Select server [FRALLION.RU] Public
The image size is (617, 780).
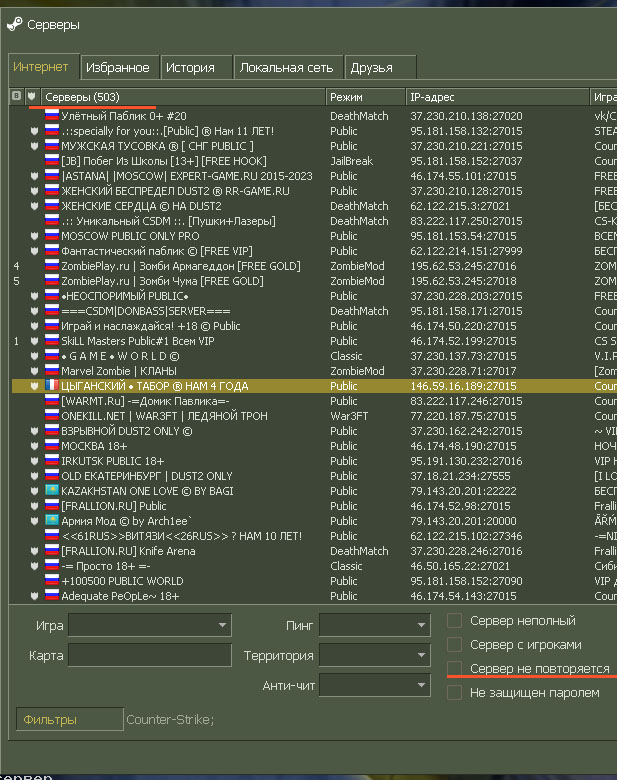point(114,506)
